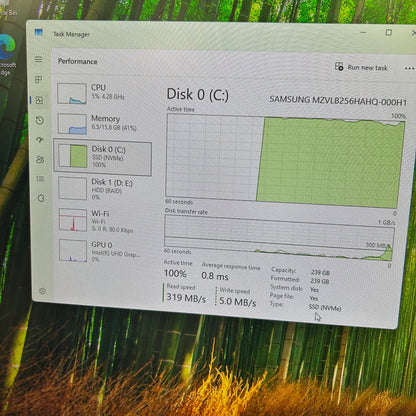
Task: Open the Services sidebar icon
Action: [41, 198]
